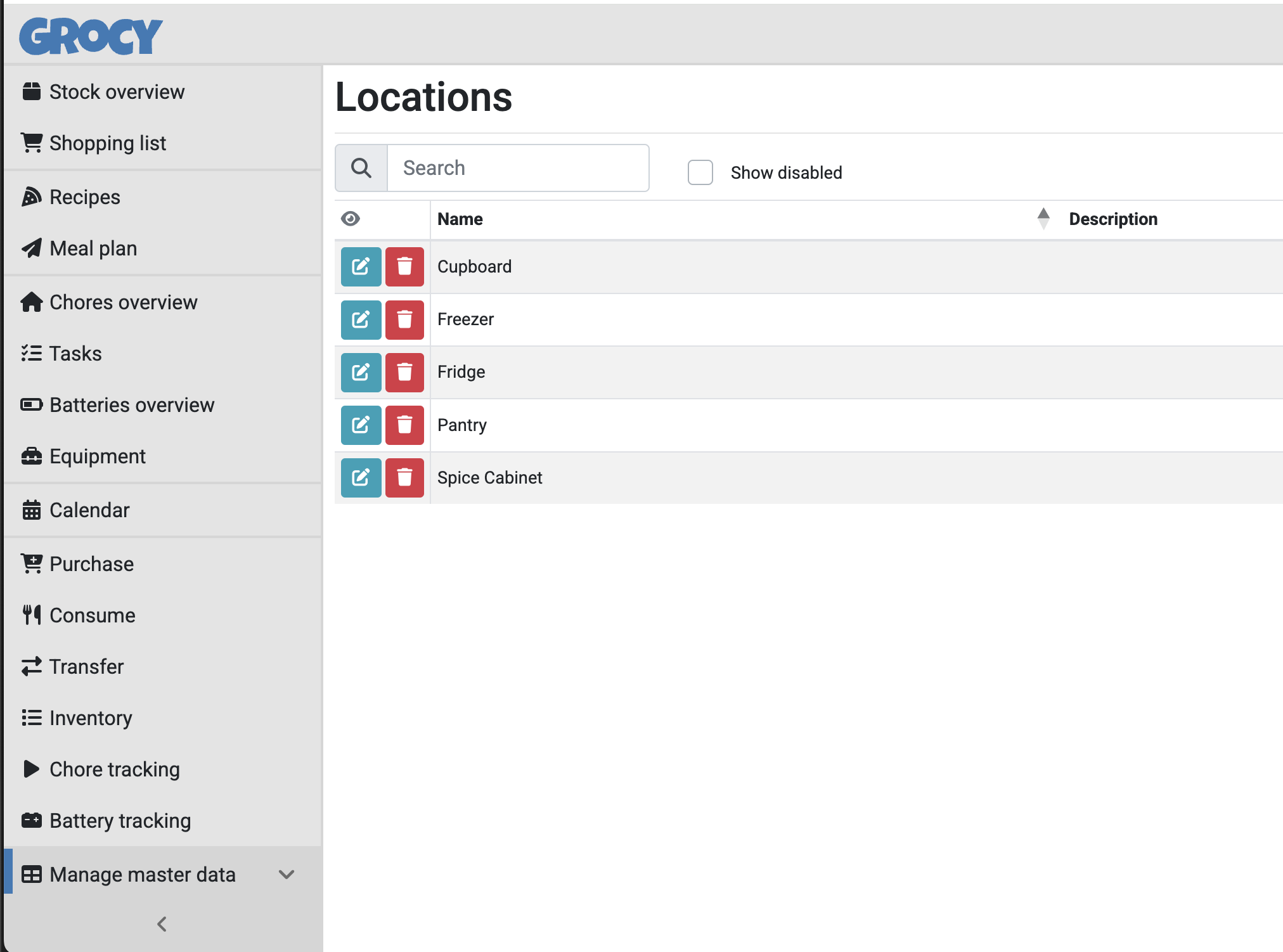1283x952 pixels.
Task: Edit the Cupboard location
Action: pyautogui.click(x=361, y=267)
